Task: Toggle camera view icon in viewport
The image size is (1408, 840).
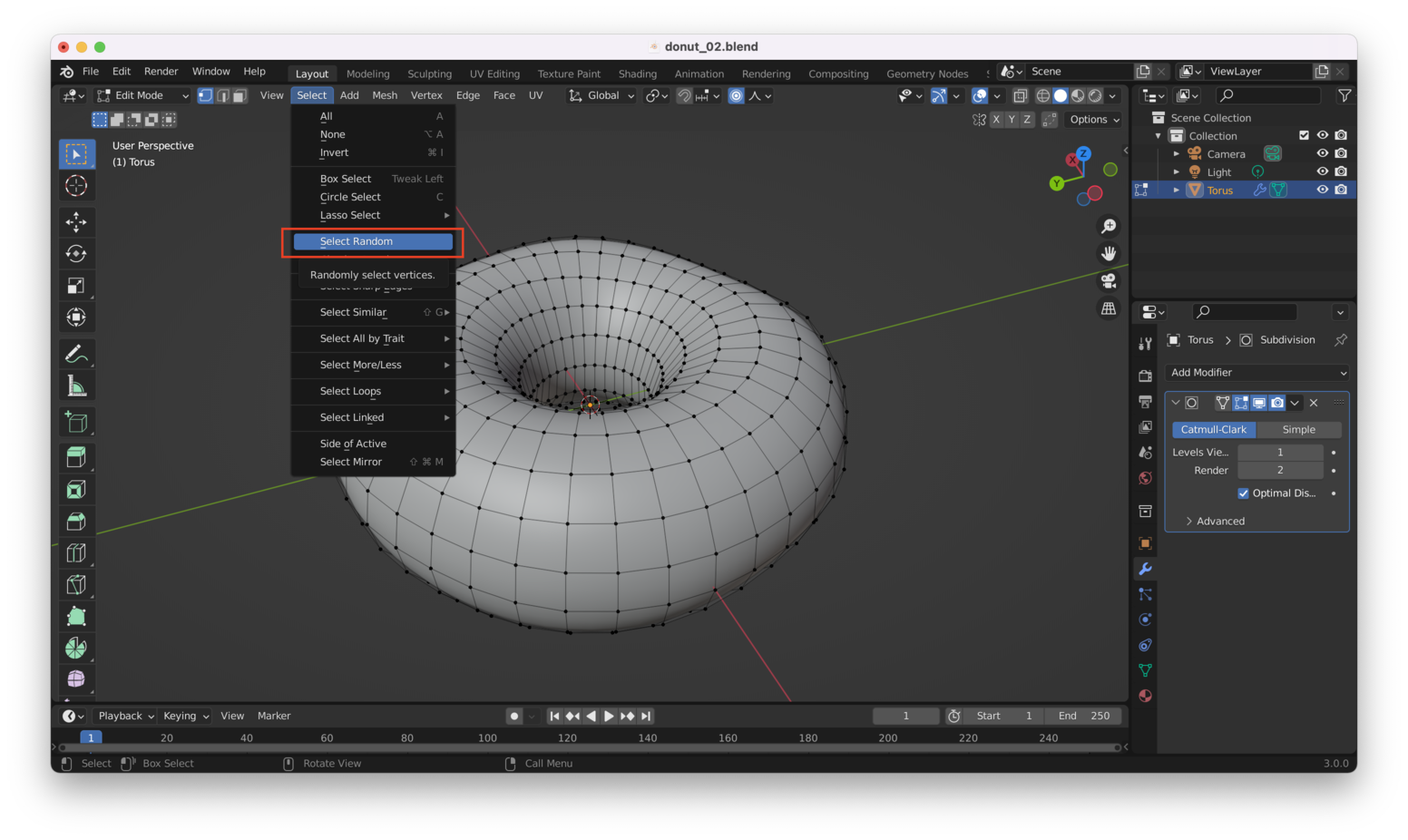Action: [1109, 281]
